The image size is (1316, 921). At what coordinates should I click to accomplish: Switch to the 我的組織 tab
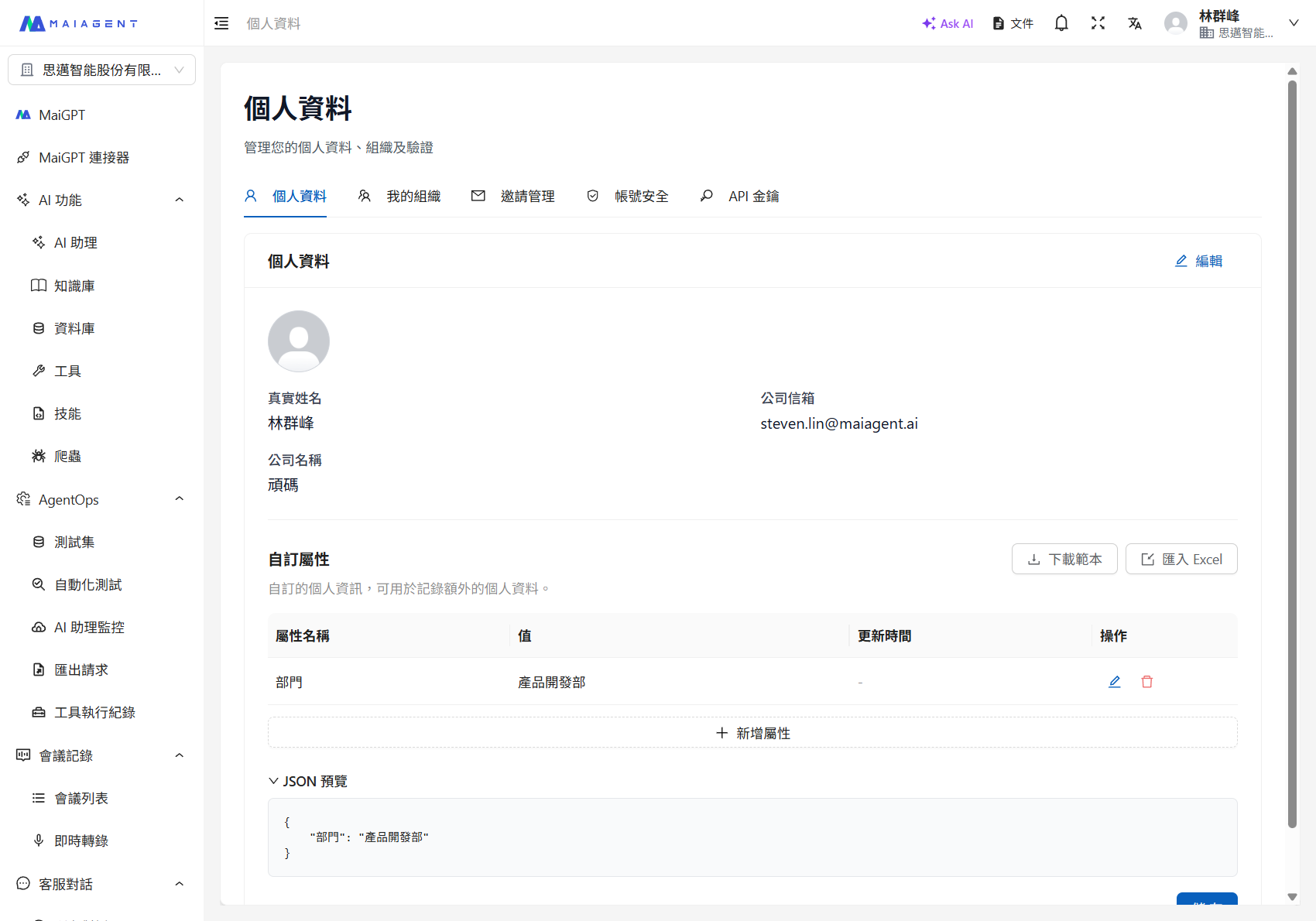(x=399, y=197)
